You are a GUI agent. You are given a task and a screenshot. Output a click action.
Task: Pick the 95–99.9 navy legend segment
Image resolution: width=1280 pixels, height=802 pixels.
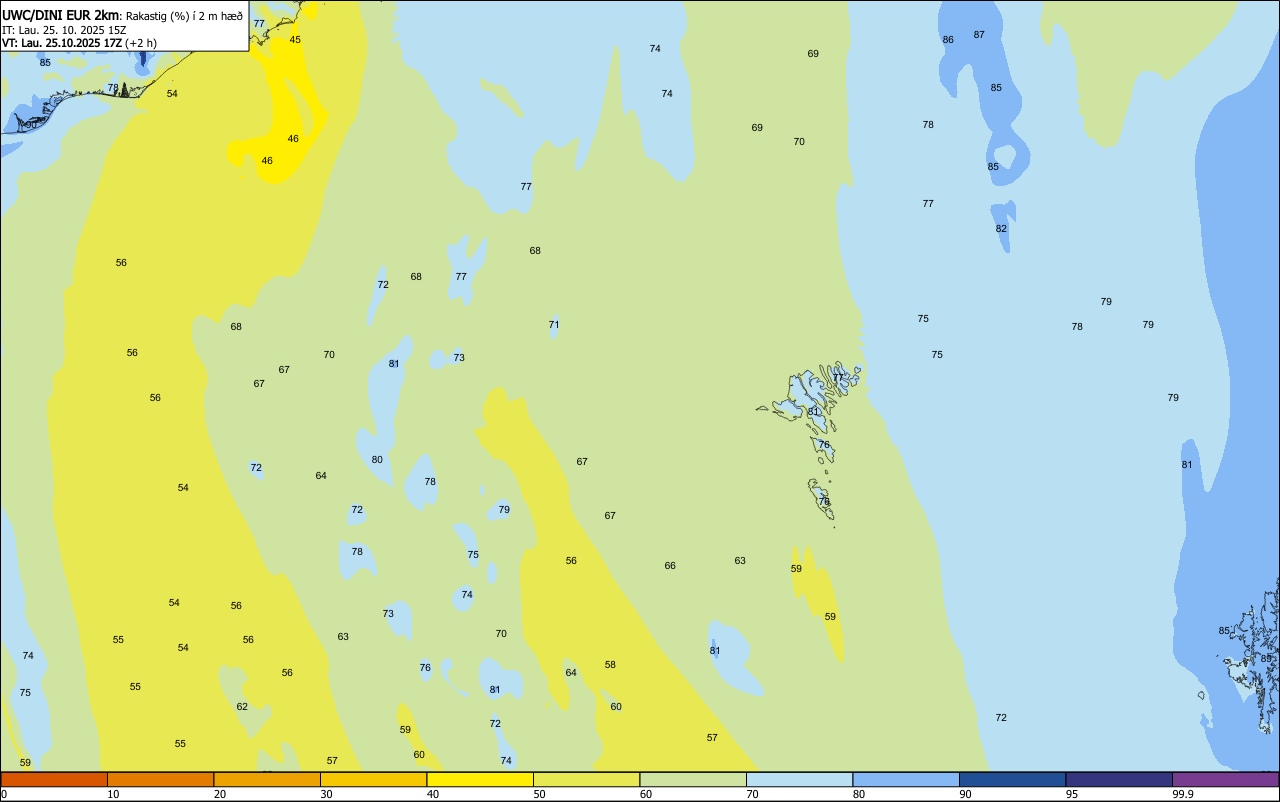1119,779
